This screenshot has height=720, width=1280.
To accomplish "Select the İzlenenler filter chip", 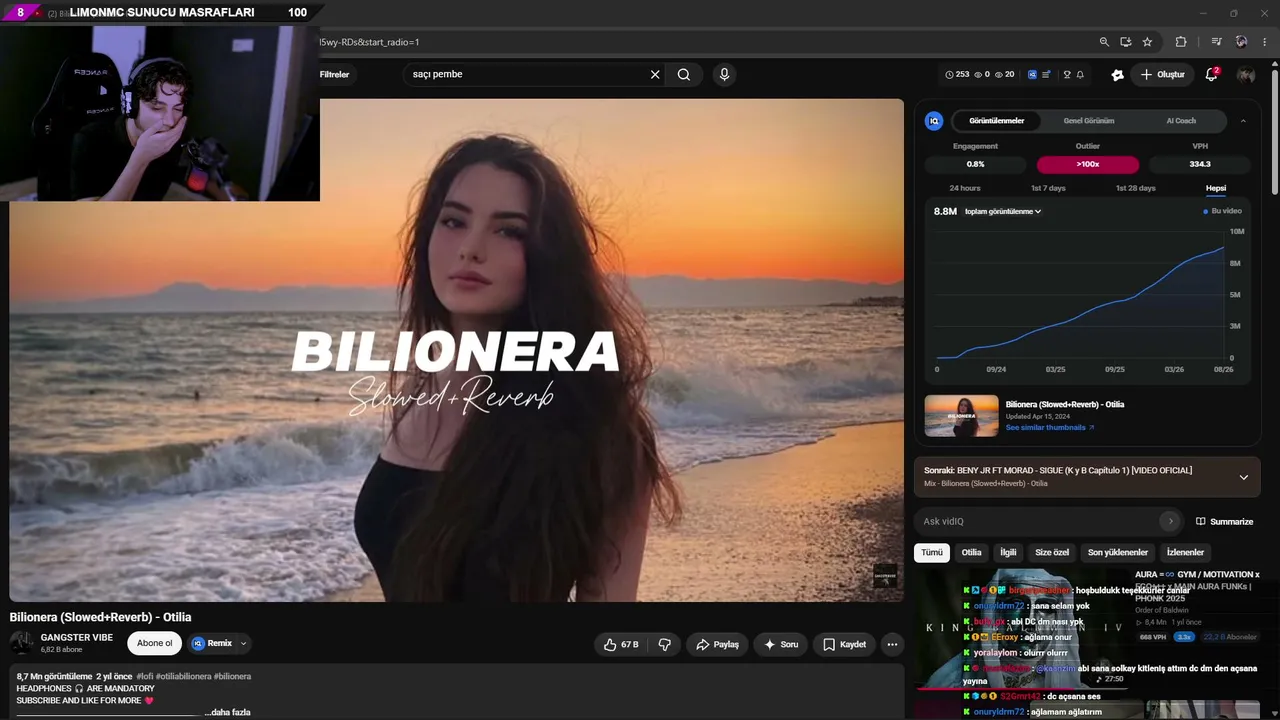I will point(1186,552).
